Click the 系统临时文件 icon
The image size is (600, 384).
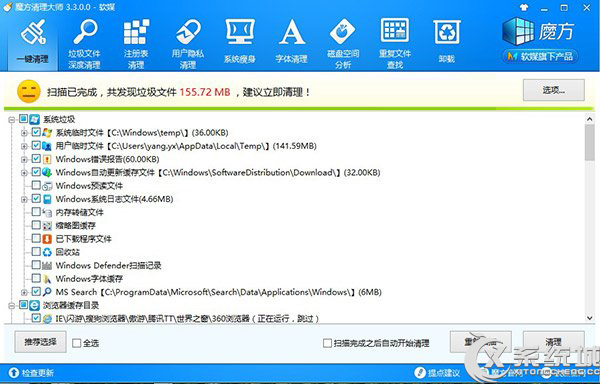click(47, 133)
